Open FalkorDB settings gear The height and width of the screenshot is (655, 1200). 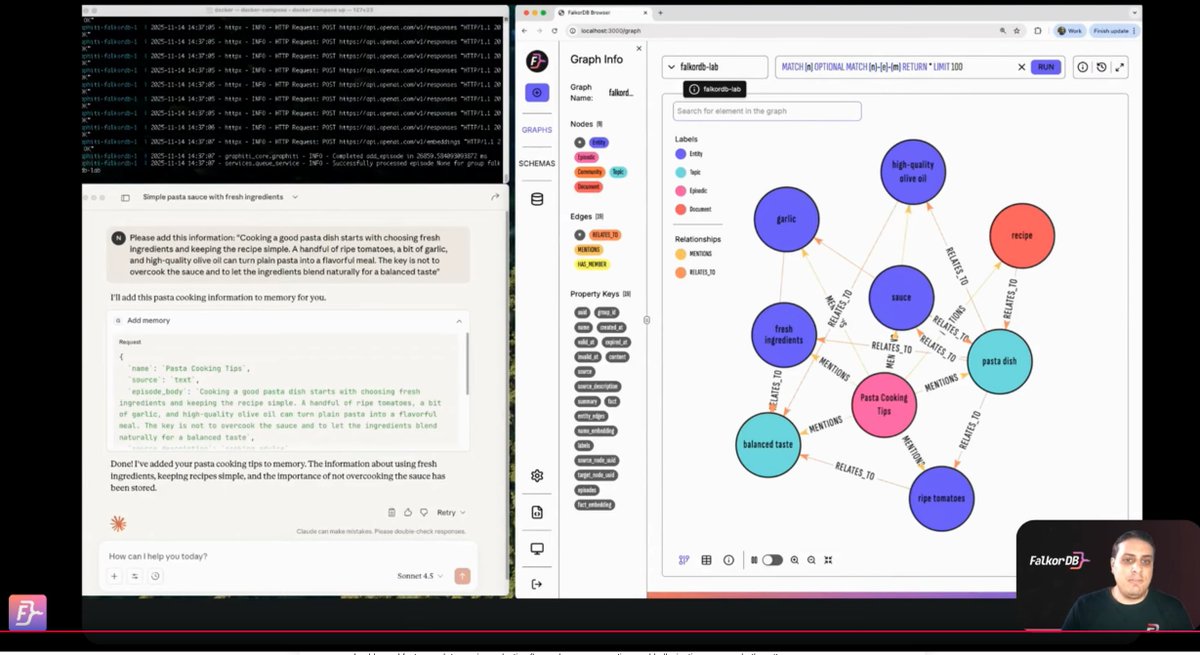pyautogui.click(x=537, y=476)
